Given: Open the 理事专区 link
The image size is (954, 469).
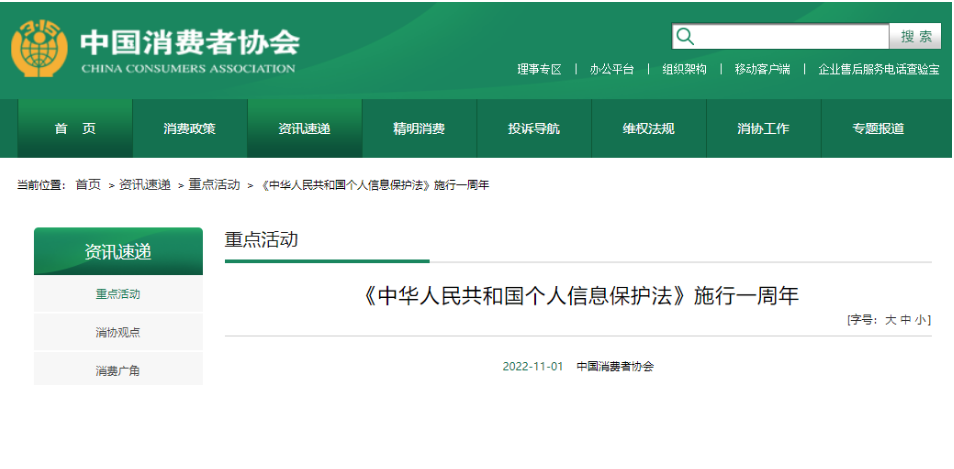Looking at the screenshot, I should [539, 69].
